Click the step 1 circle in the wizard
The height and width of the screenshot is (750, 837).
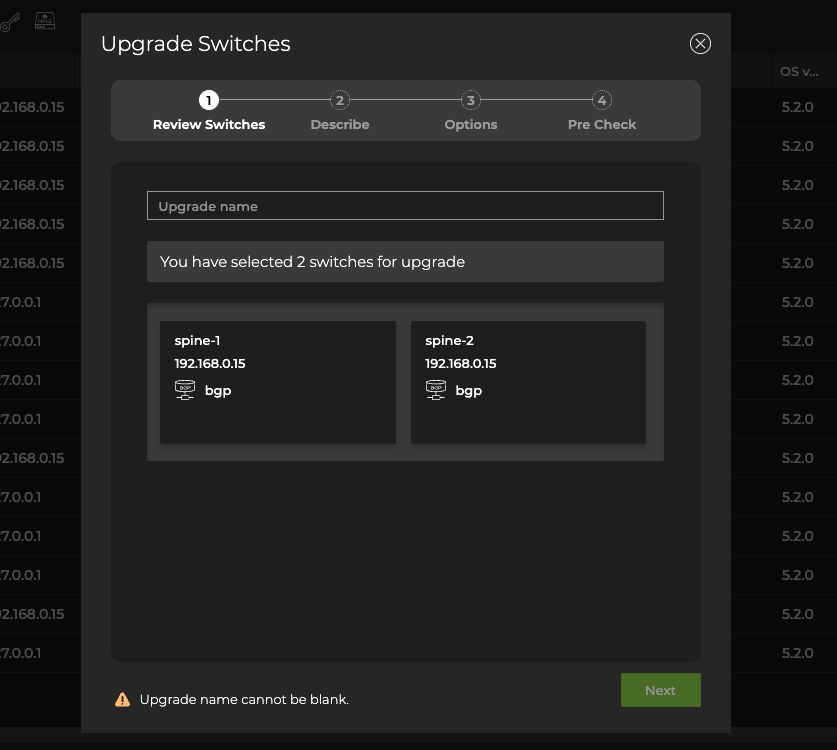click(x=208, y=100)
